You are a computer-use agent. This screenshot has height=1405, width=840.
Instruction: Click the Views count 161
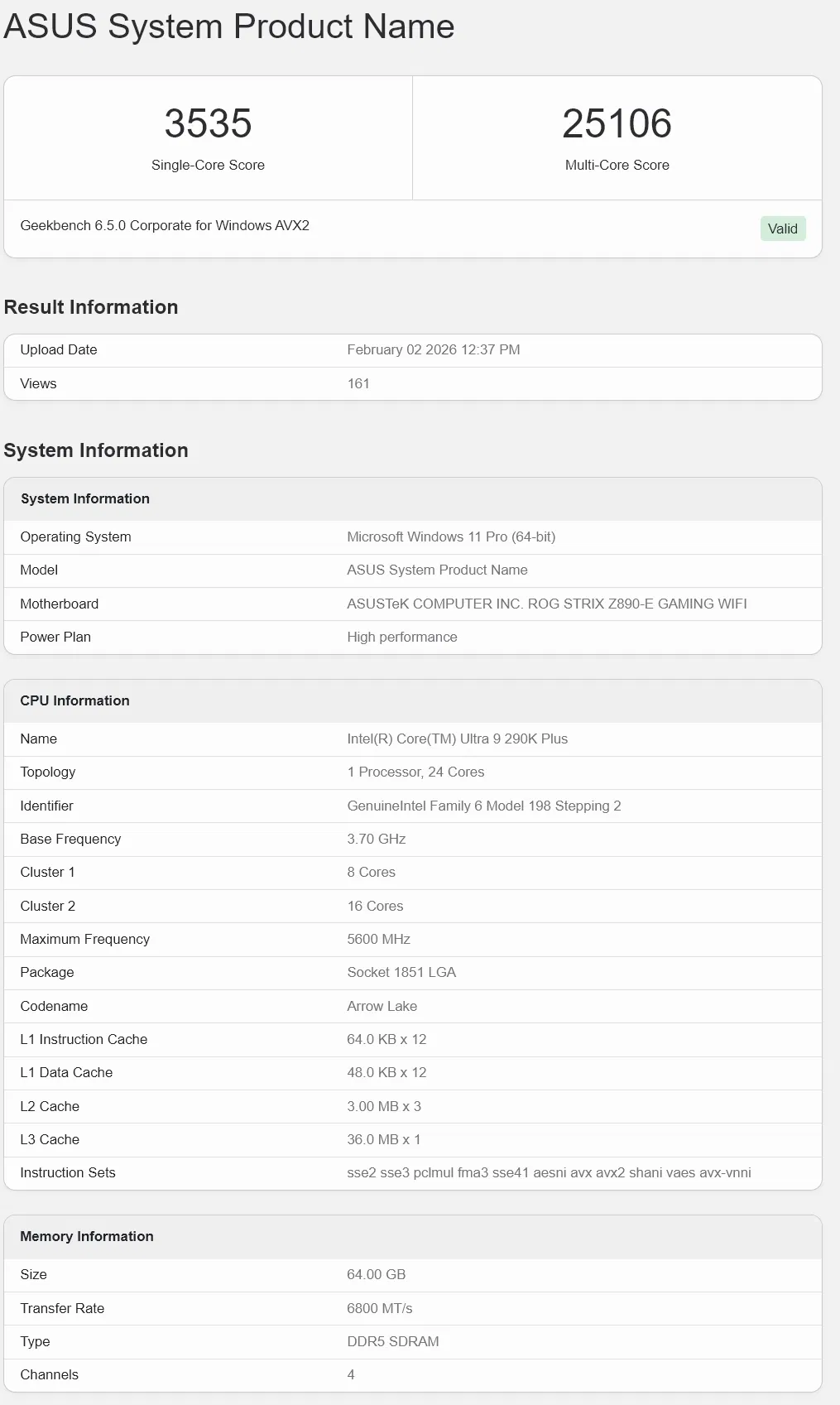tap(358, 383)
